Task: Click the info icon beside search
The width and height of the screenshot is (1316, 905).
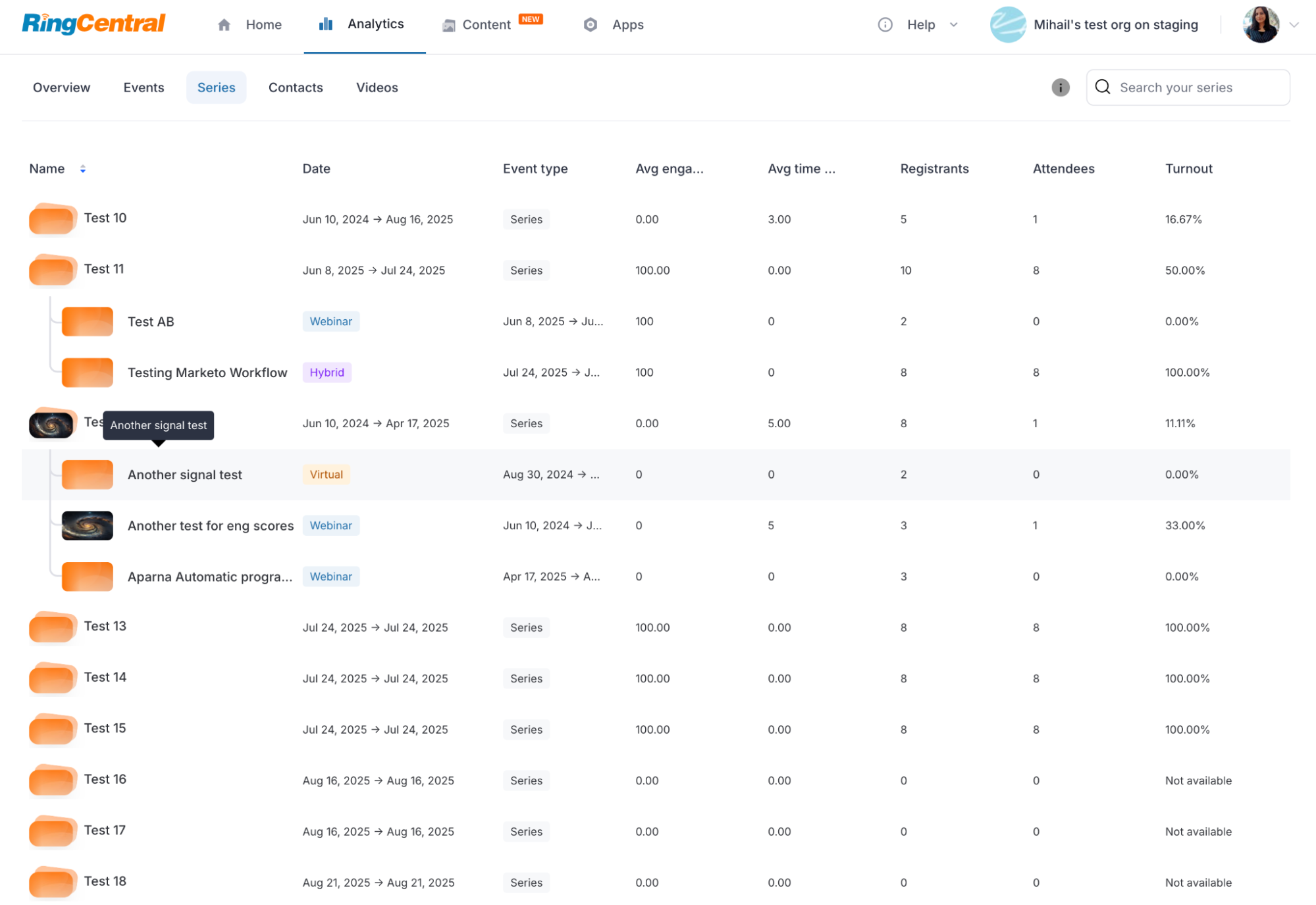Action: point(1060,88)
